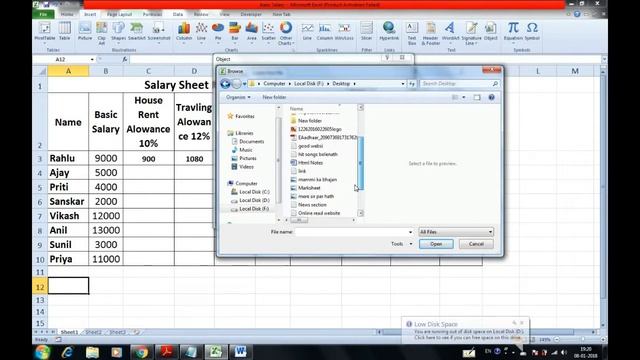Image resolution: width=640 pixels, height=360 pixels.
Task: Insert a Picture from the ribbon
Action: 85,31
